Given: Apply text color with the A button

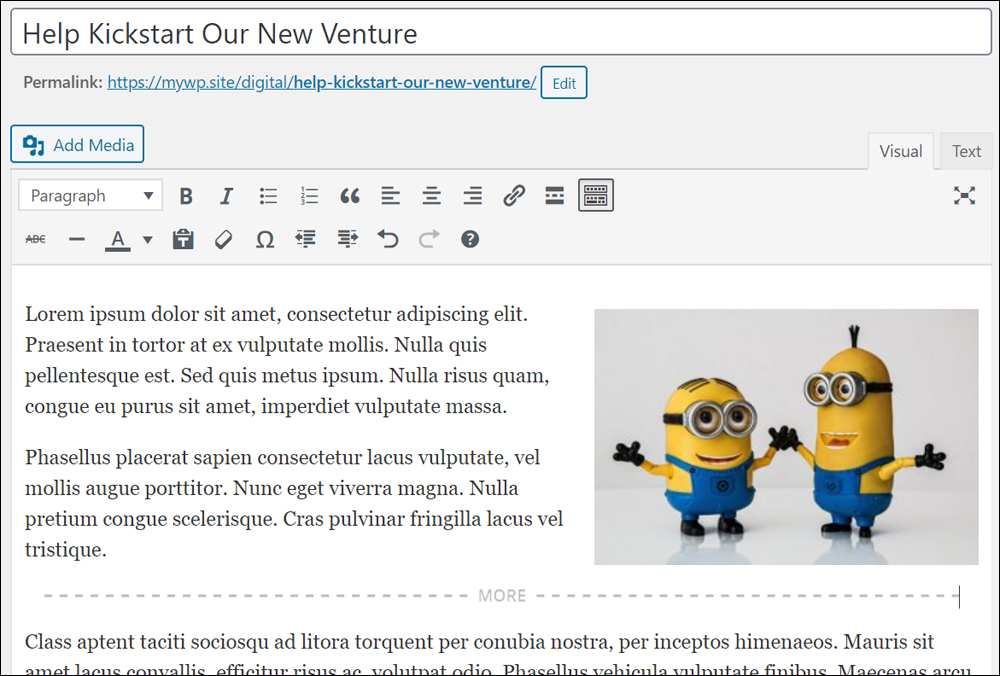Looking at the screenshot, I should coord(117,240).
